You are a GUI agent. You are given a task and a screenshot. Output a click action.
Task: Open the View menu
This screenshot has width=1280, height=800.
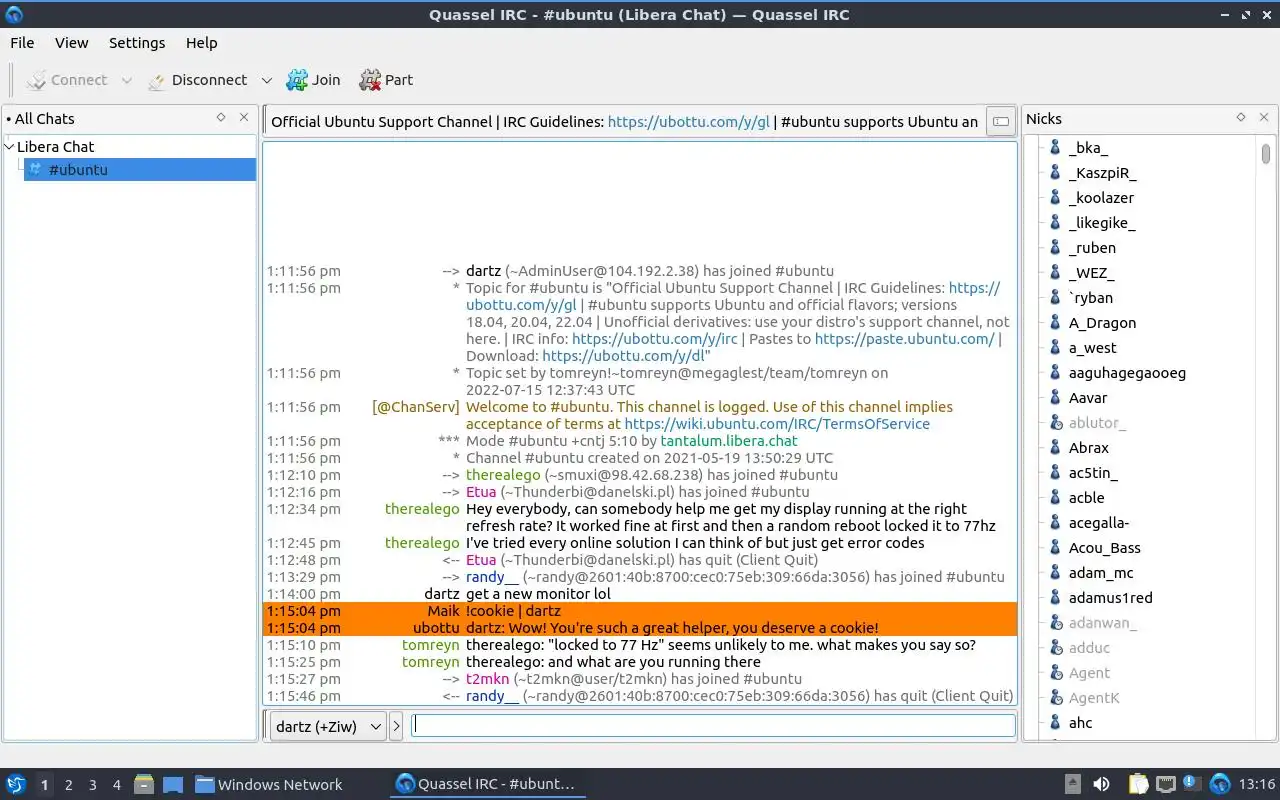pos(71,43)
